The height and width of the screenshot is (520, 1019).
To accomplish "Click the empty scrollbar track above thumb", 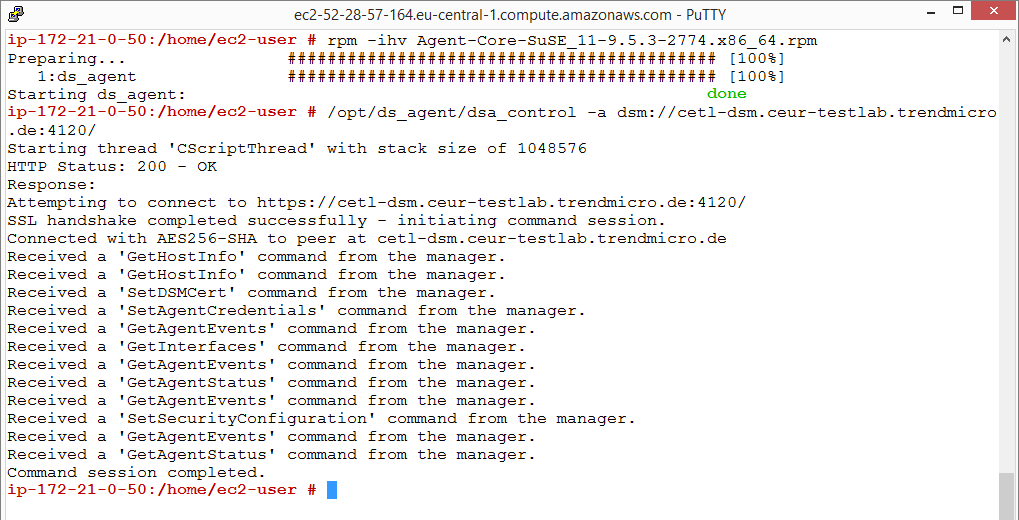I will [1007, 250].
